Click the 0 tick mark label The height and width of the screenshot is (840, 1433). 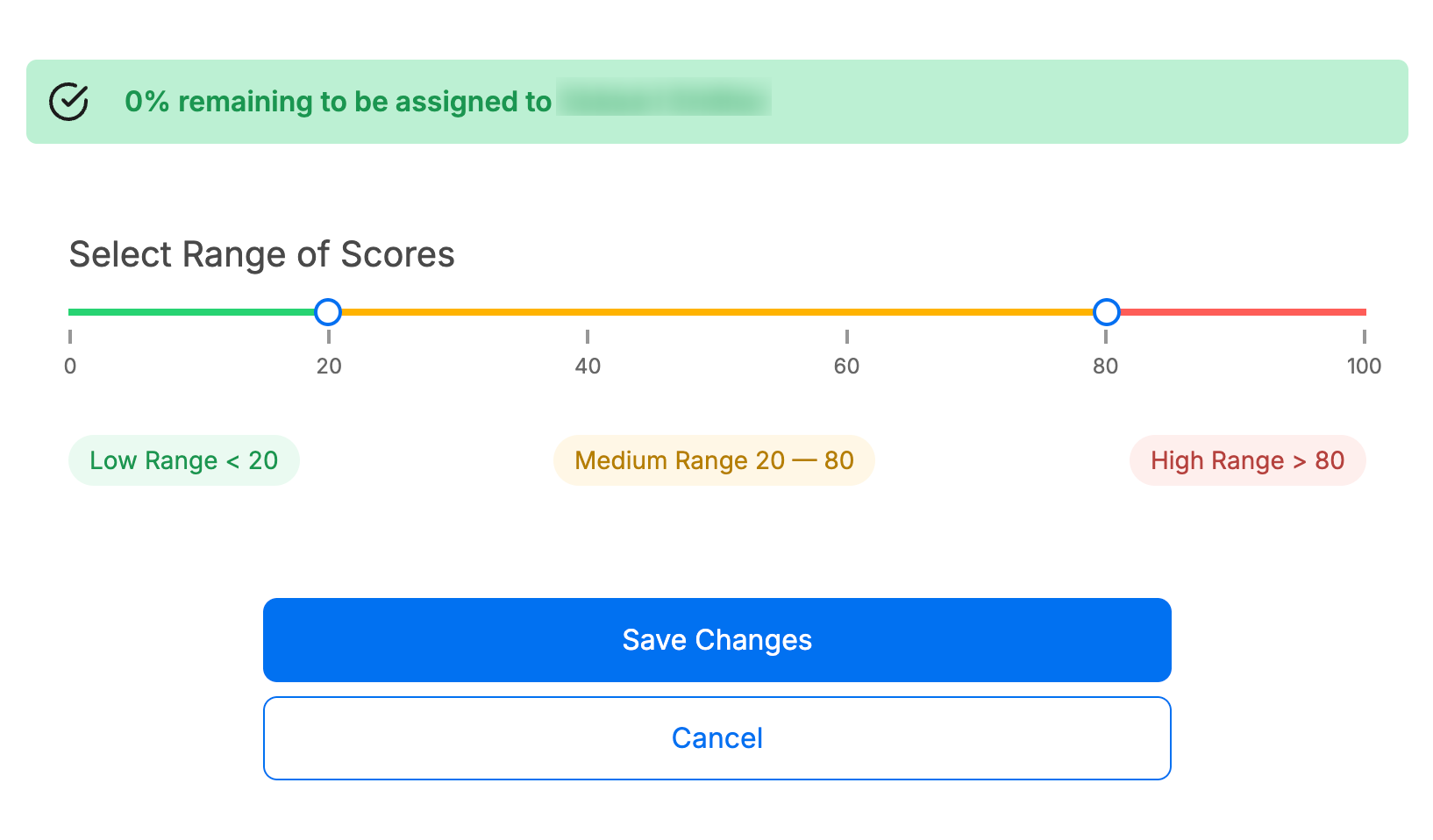point(70,366)
